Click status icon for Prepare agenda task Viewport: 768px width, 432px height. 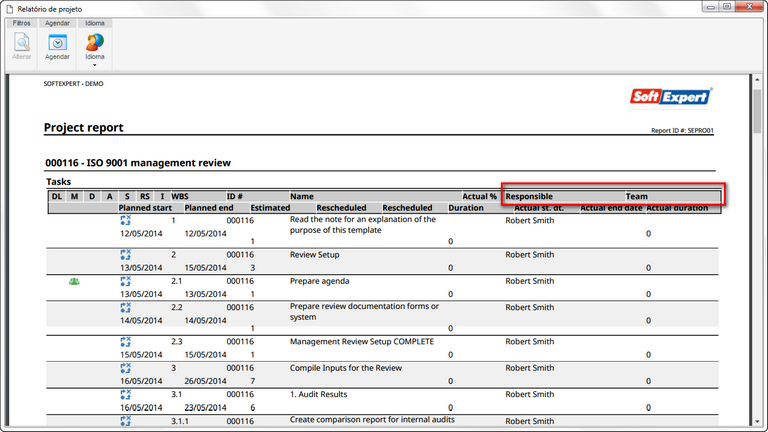pos(126,281)
